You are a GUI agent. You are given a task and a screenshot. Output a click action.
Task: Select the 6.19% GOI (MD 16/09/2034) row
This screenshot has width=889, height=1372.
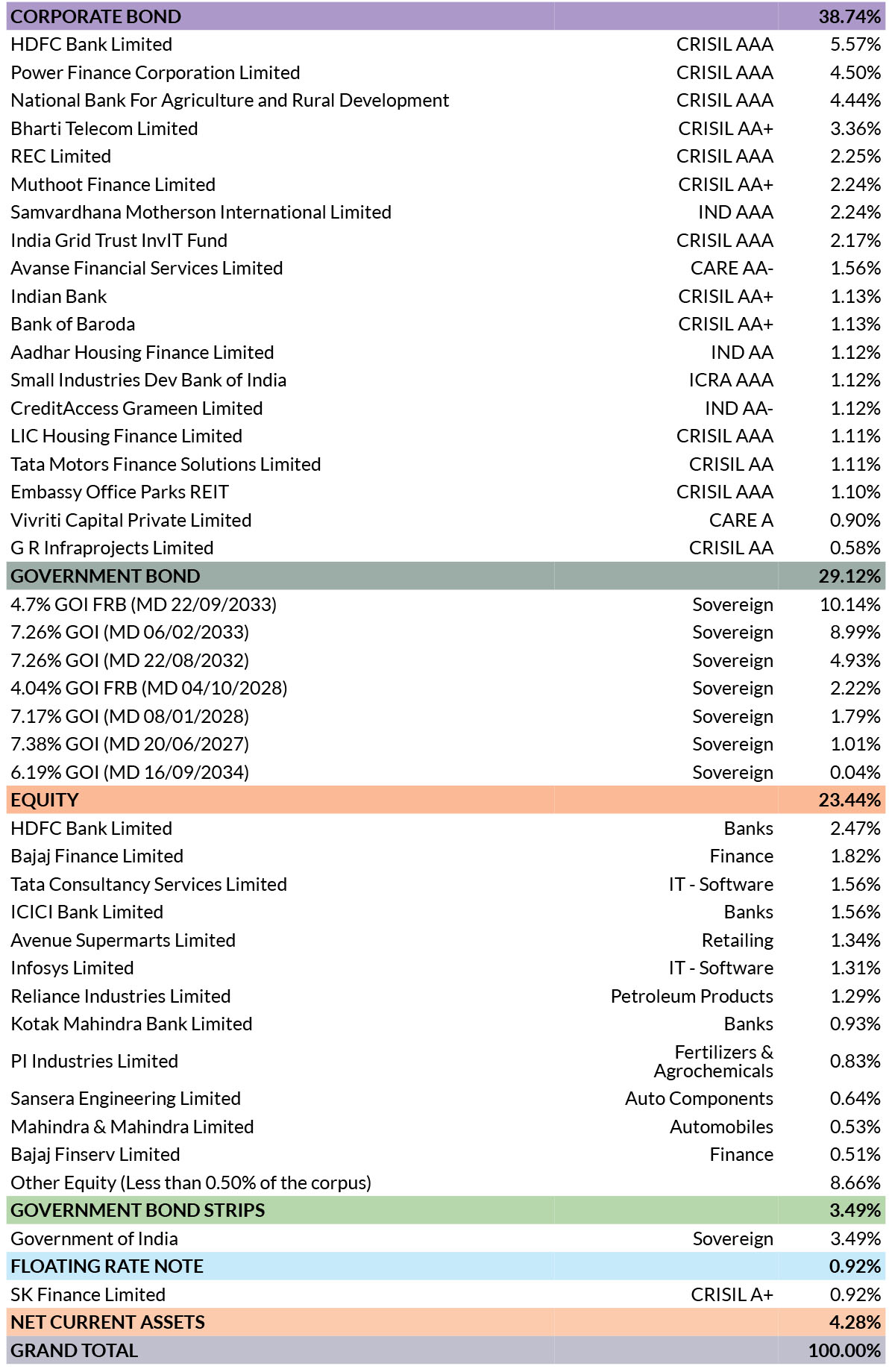point(130,772)
